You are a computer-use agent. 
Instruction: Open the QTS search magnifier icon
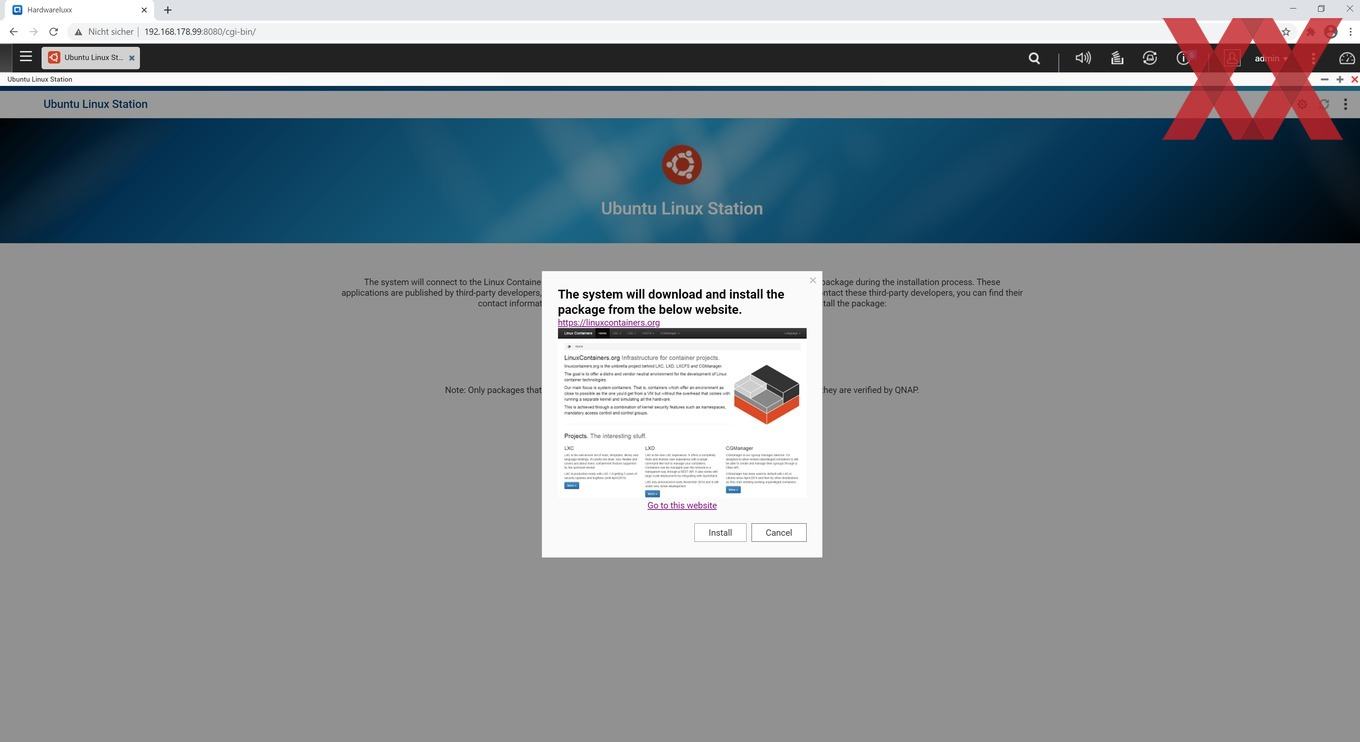[x=1034, y=58]
